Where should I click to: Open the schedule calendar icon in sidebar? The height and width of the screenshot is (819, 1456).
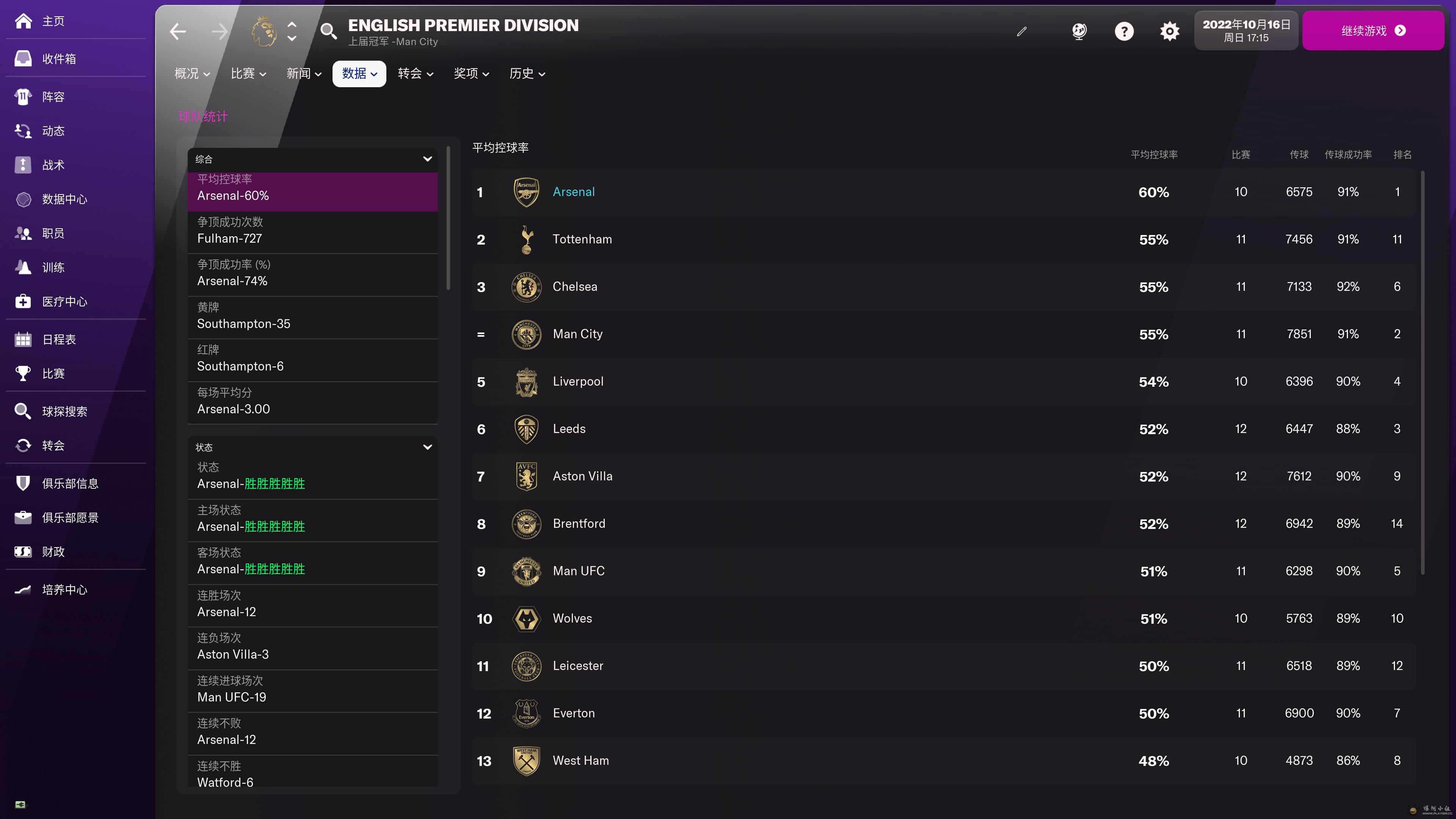coord(23,339)
